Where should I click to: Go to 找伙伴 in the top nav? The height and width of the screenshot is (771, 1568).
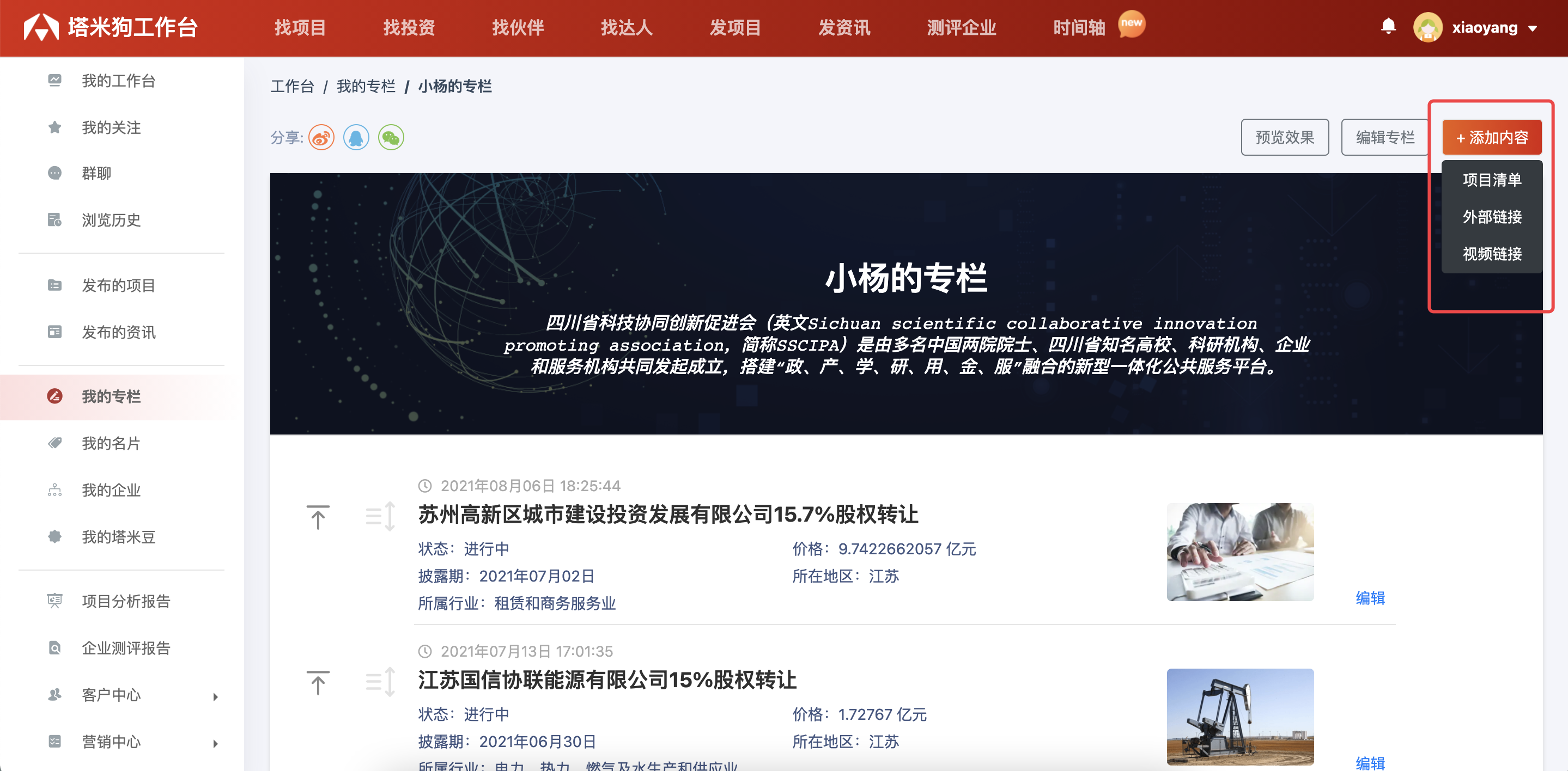point(518,28)
